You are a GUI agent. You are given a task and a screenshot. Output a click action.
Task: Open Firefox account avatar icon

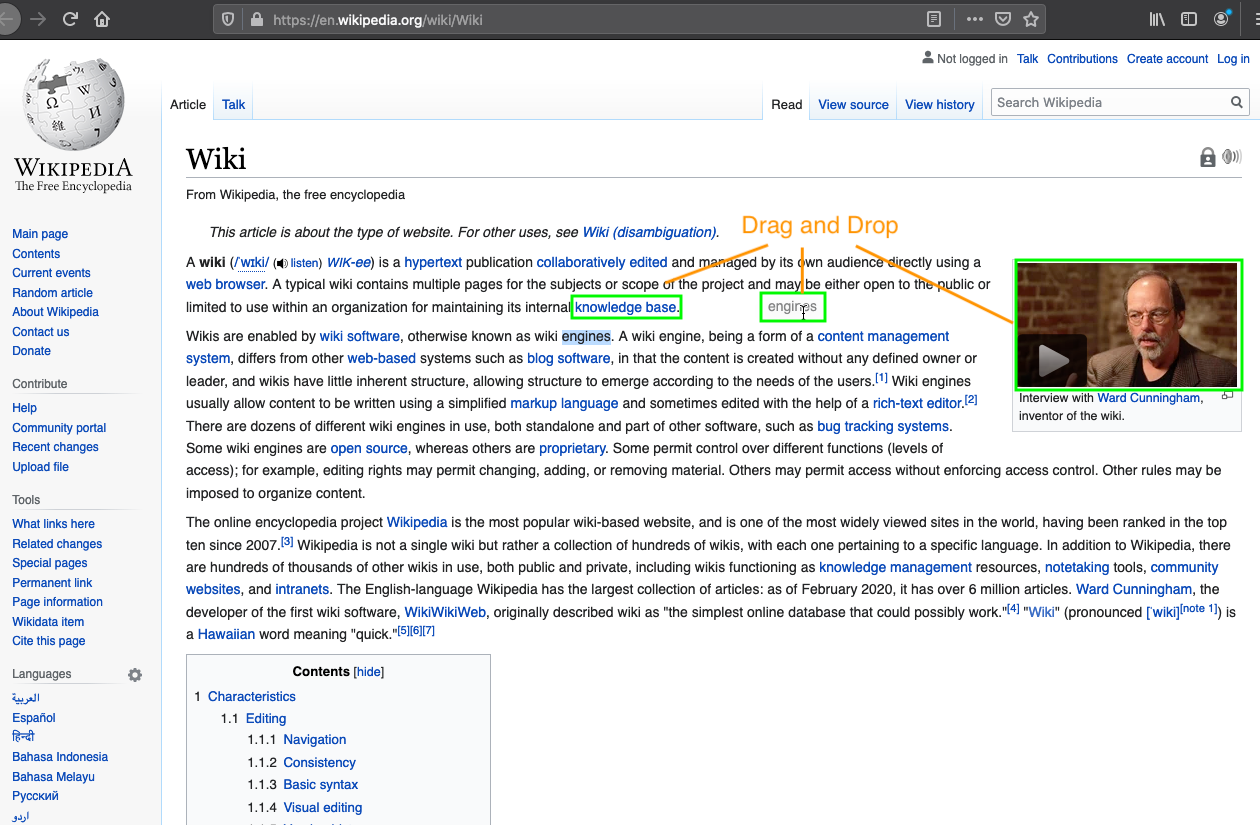click(x=1221, y=19)
